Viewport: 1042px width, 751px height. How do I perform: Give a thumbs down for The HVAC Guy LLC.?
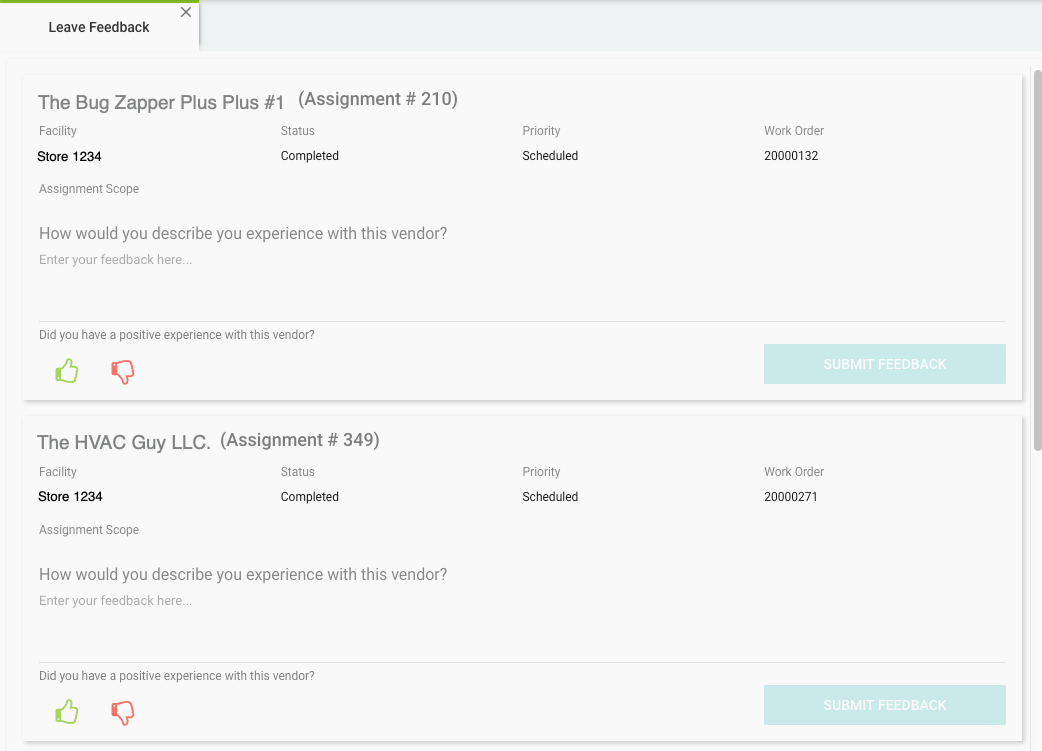click(122, 712)
